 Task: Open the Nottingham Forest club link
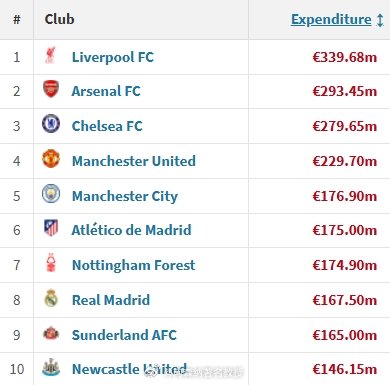(x=134, y=265)
